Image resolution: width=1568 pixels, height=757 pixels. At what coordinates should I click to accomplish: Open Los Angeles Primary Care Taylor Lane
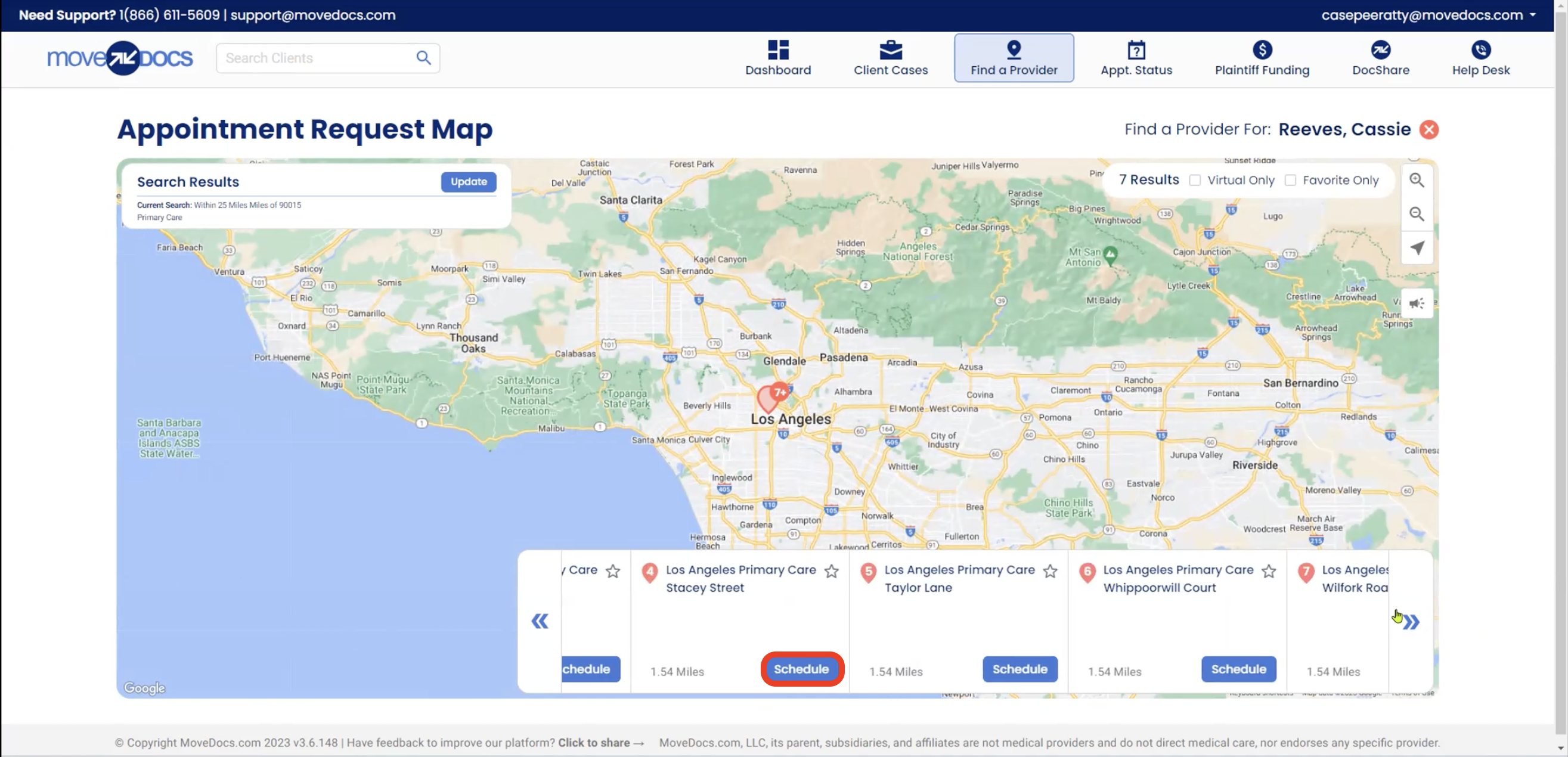pos(959,578)
